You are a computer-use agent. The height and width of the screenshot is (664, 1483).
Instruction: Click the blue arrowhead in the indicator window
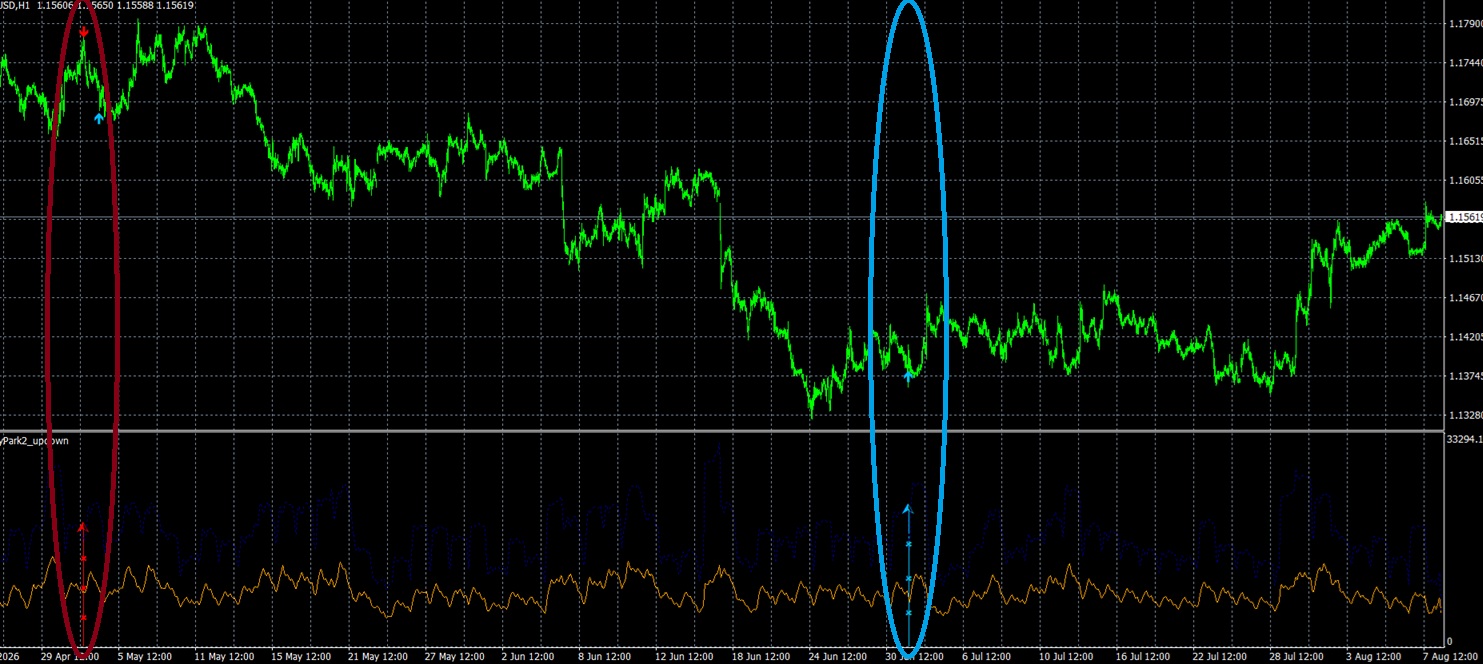pos(908,509)
